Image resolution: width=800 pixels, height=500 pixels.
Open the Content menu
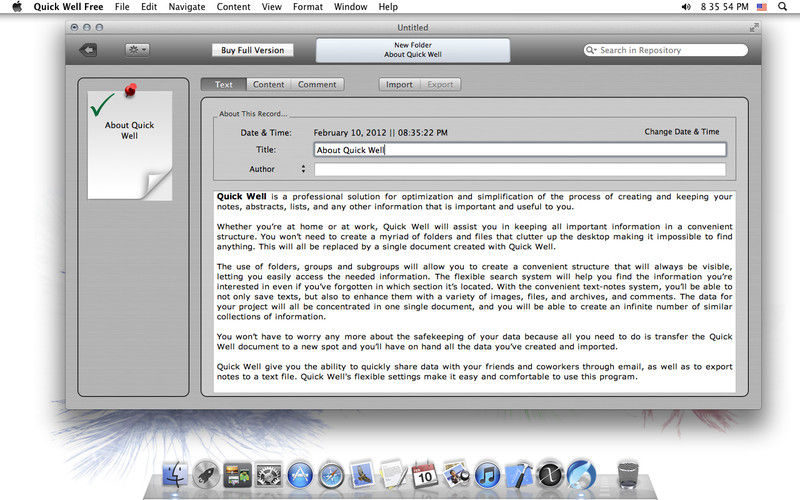(x=233, y=7)
